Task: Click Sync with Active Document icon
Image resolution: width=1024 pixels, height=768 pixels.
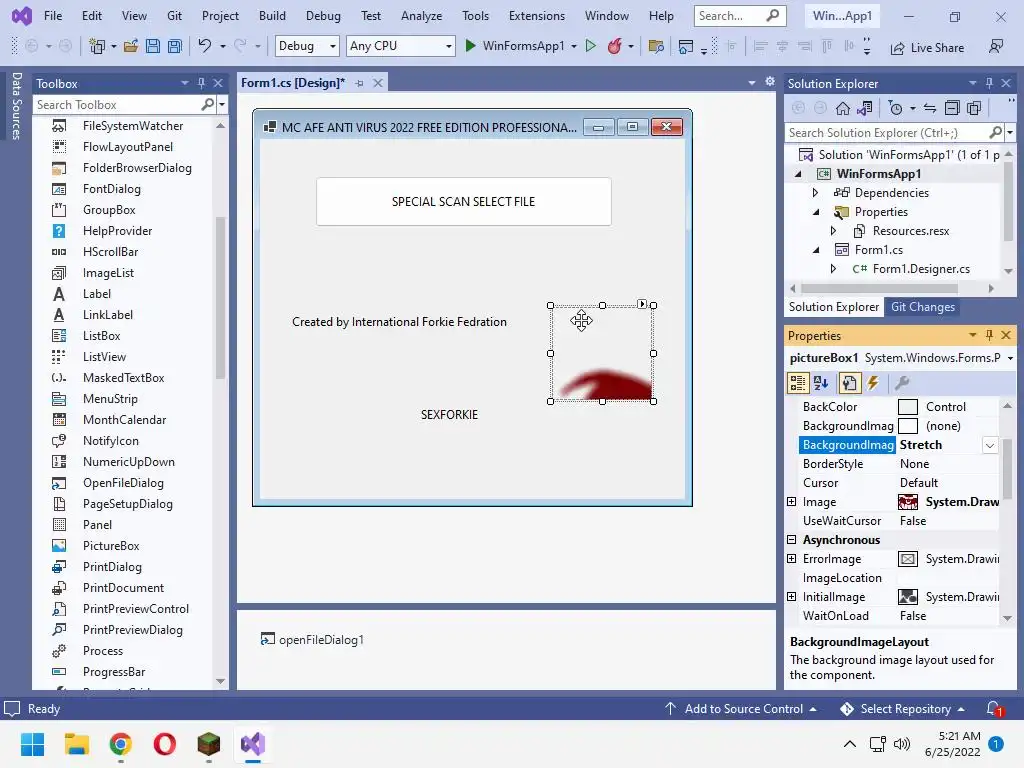Action: [x=930, y=108]
